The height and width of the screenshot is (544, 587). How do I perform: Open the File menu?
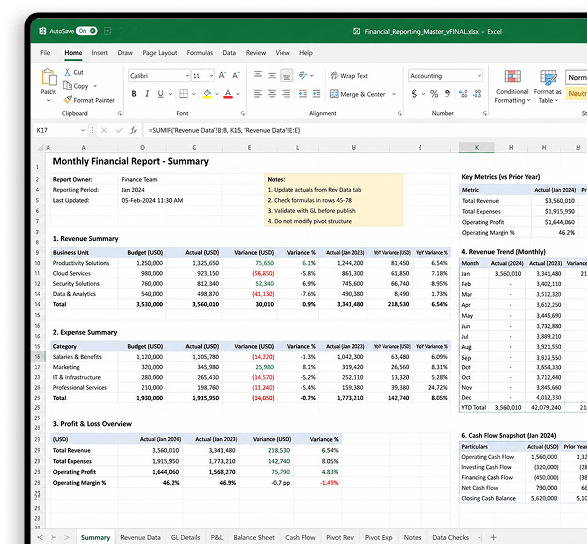(x=45, y=53)
